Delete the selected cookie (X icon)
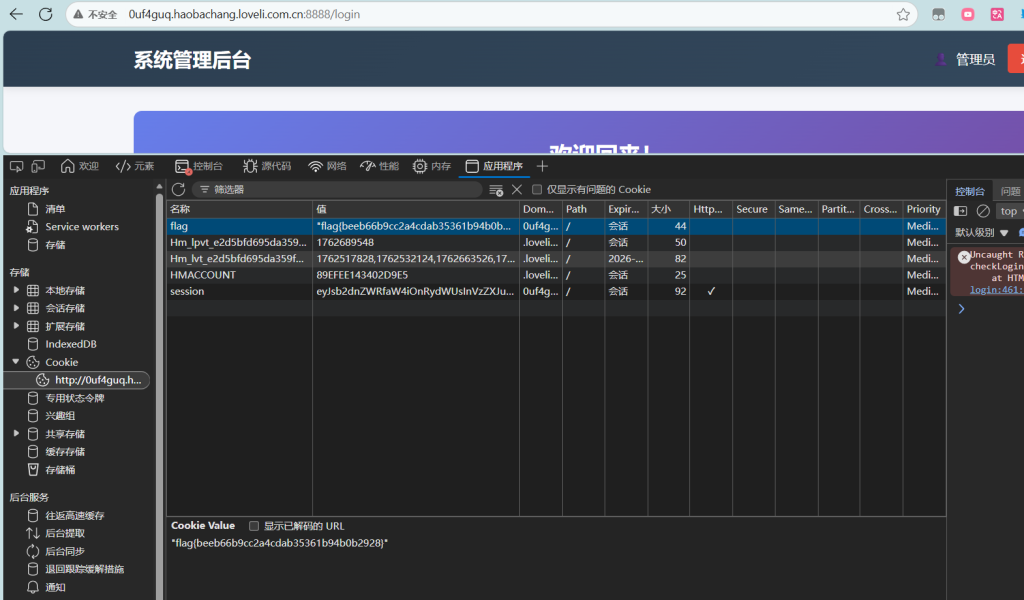Viewport: 1024px width, 600px height. coord(517,189)
